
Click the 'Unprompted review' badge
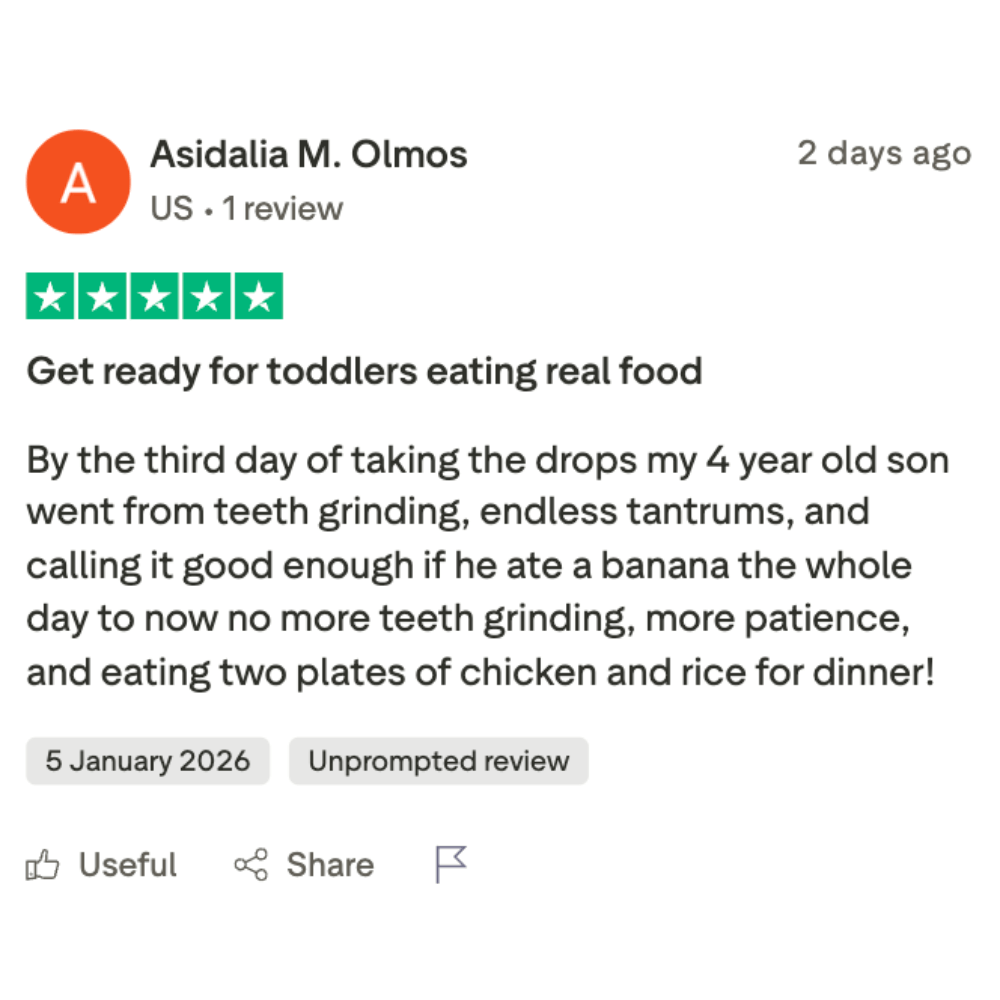click(x=438, y=761)
